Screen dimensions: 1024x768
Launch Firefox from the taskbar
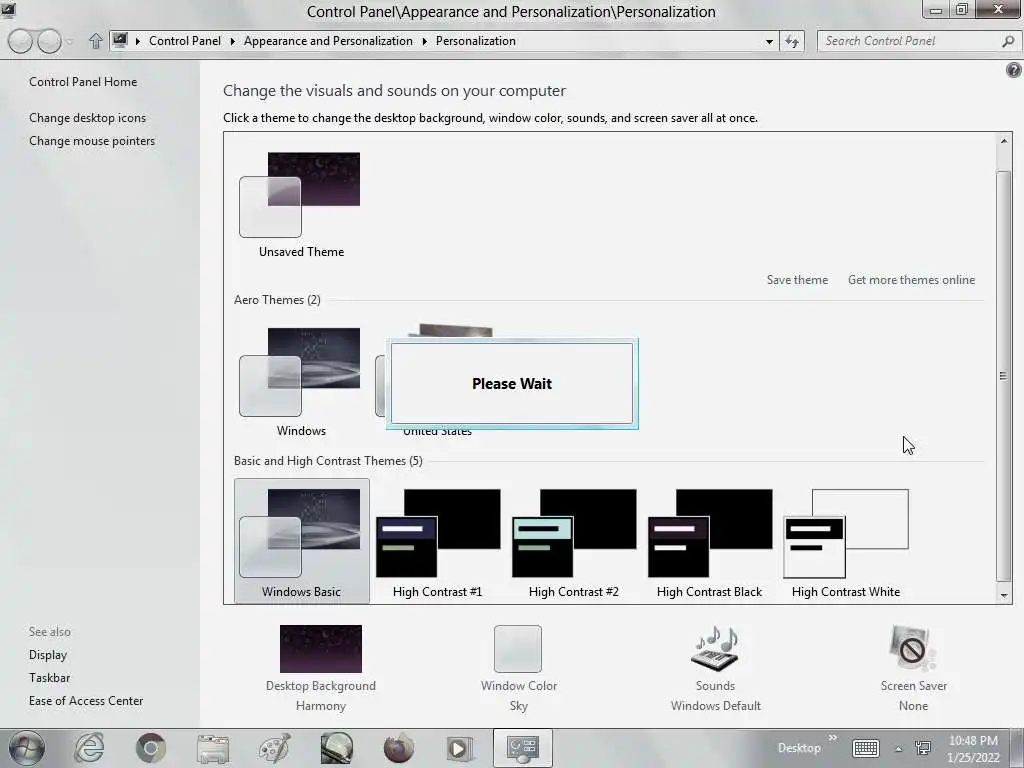[398, 748]
